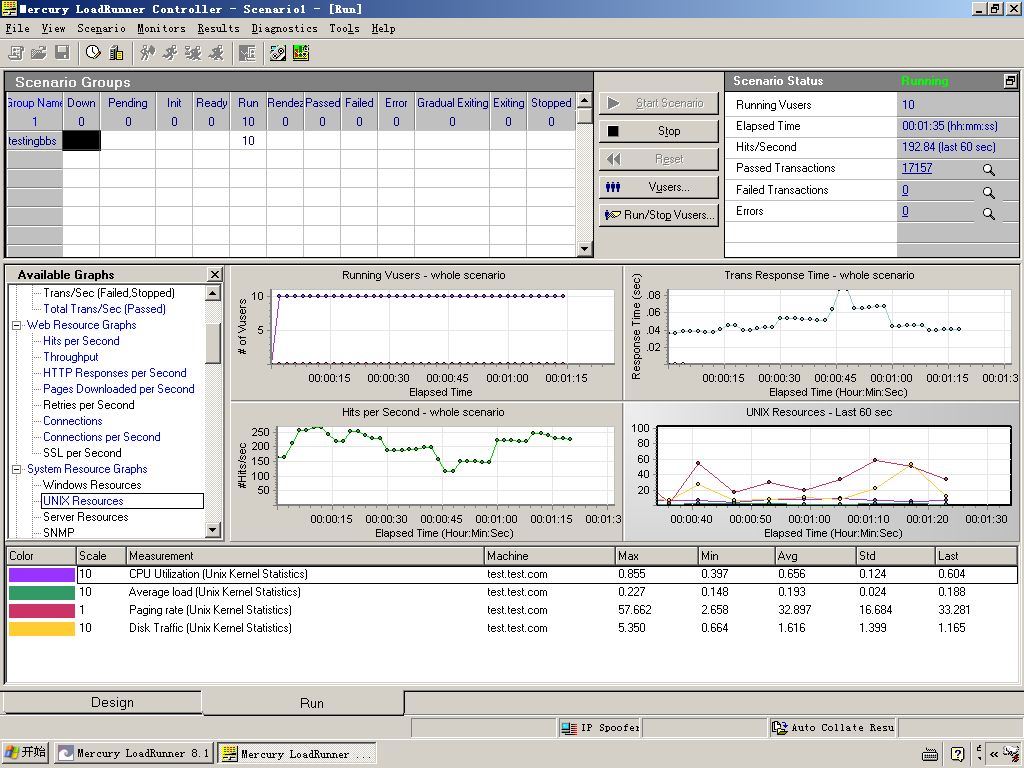Open the Monitors menu
Screen dimensions: 1024x768
click(x=161, y=29)
